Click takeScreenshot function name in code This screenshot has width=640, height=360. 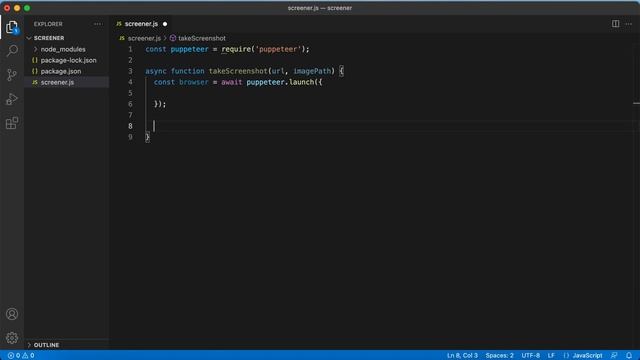coord(238,71)
